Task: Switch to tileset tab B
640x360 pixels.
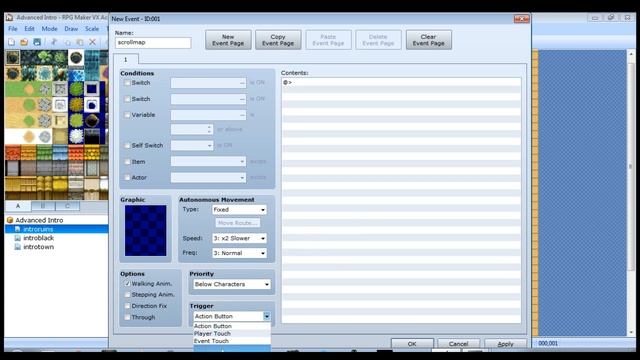Action: (42, 206)
